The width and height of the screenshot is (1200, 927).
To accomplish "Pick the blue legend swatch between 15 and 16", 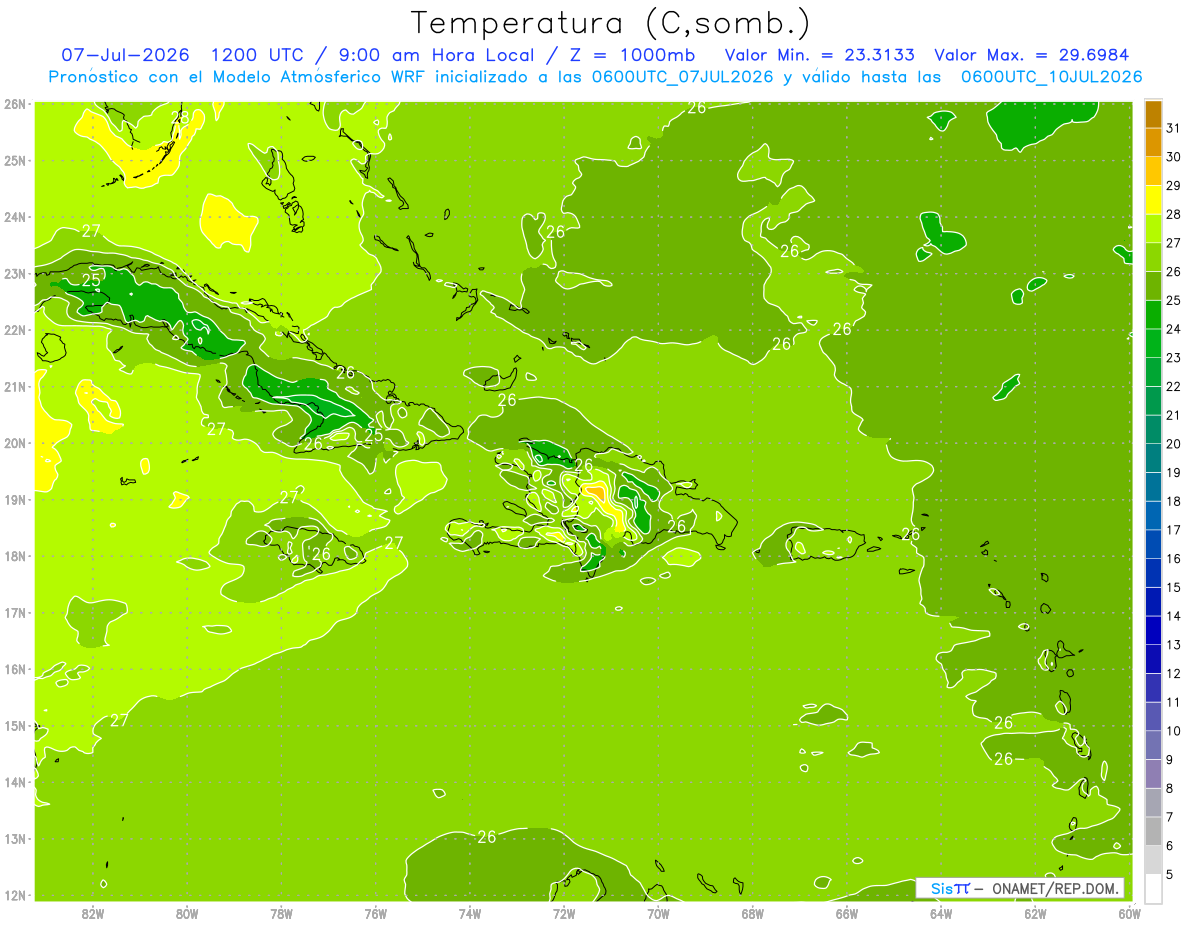I will click(x=1153, y=574).
